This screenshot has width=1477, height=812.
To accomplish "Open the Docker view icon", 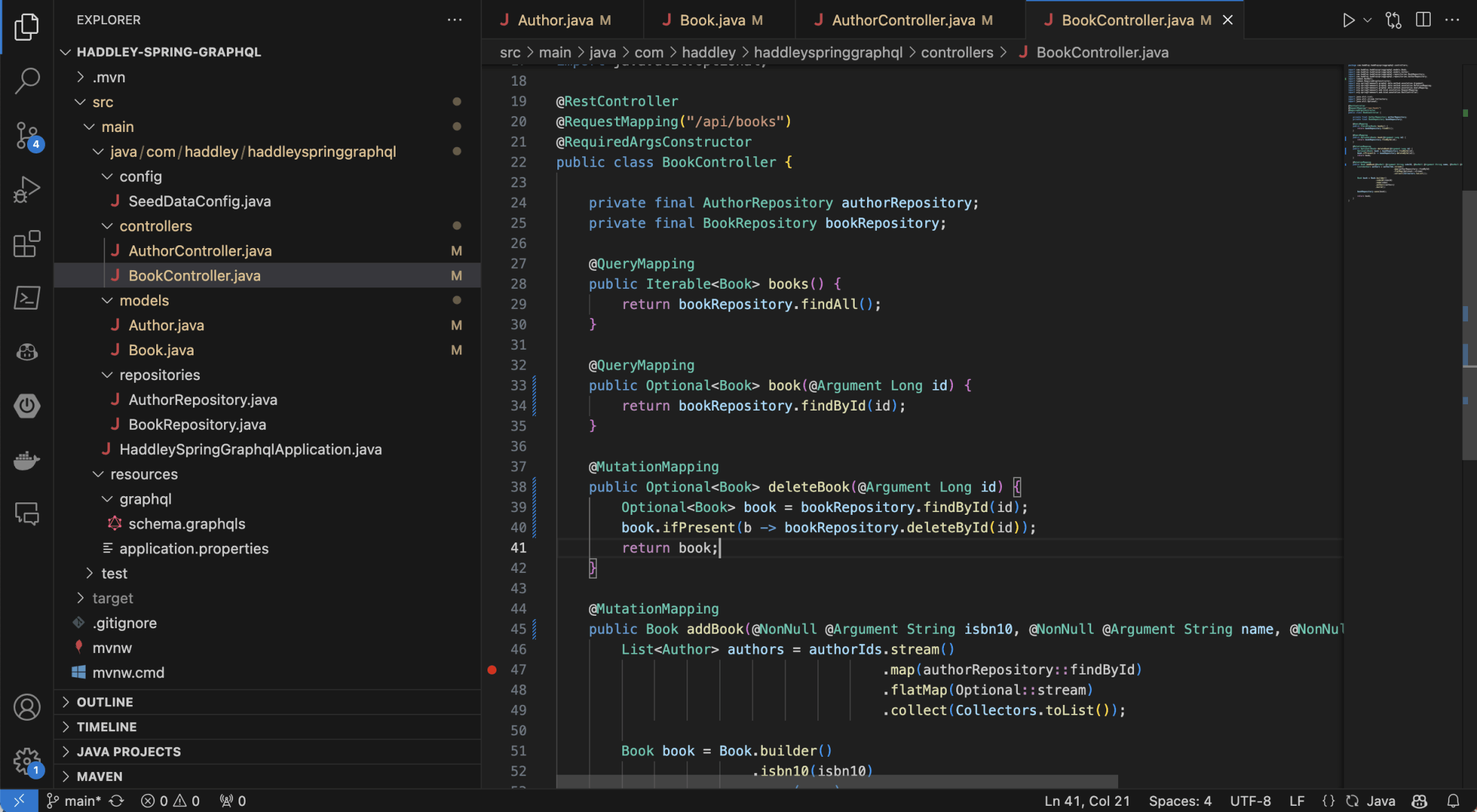I will pos(27,460).
